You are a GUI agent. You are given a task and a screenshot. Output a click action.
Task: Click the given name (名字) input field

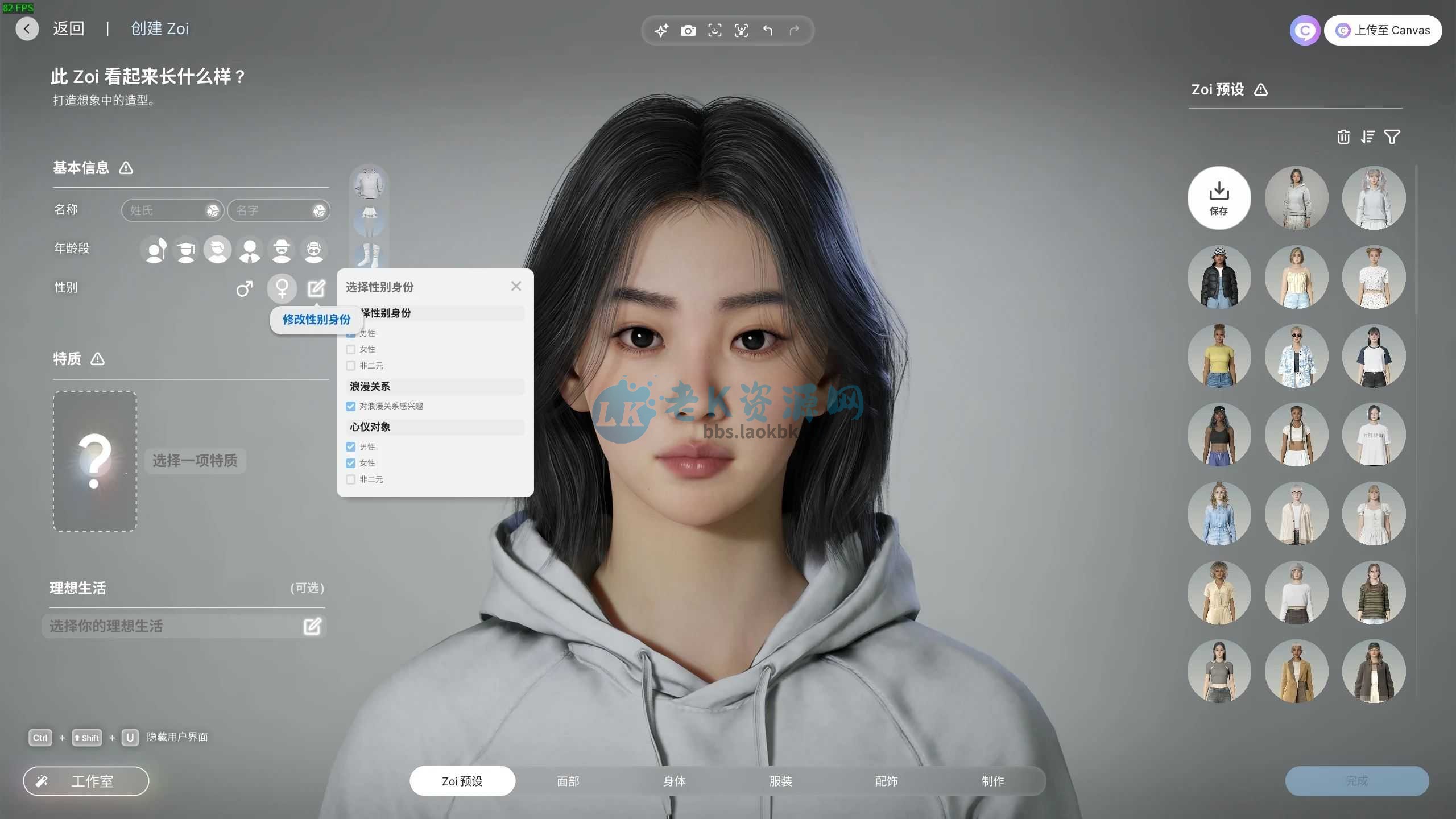[x=279, y=210]
